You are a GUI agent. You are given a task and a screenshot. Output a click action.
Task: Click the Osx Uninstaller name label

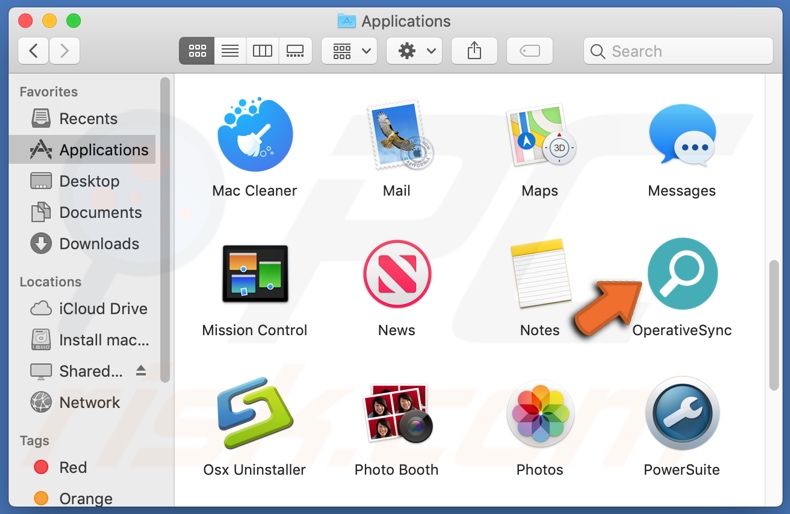pyautogui.click(x=254, y=470)
